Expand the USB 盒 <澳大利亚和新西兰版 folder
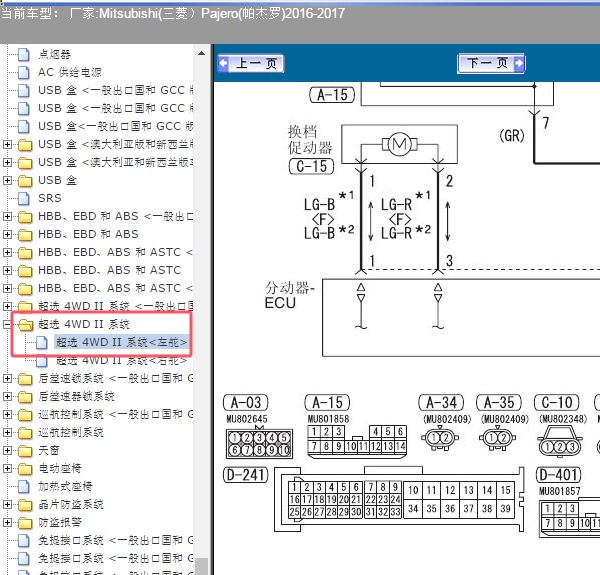600x575 pixels. pos(7,163)
